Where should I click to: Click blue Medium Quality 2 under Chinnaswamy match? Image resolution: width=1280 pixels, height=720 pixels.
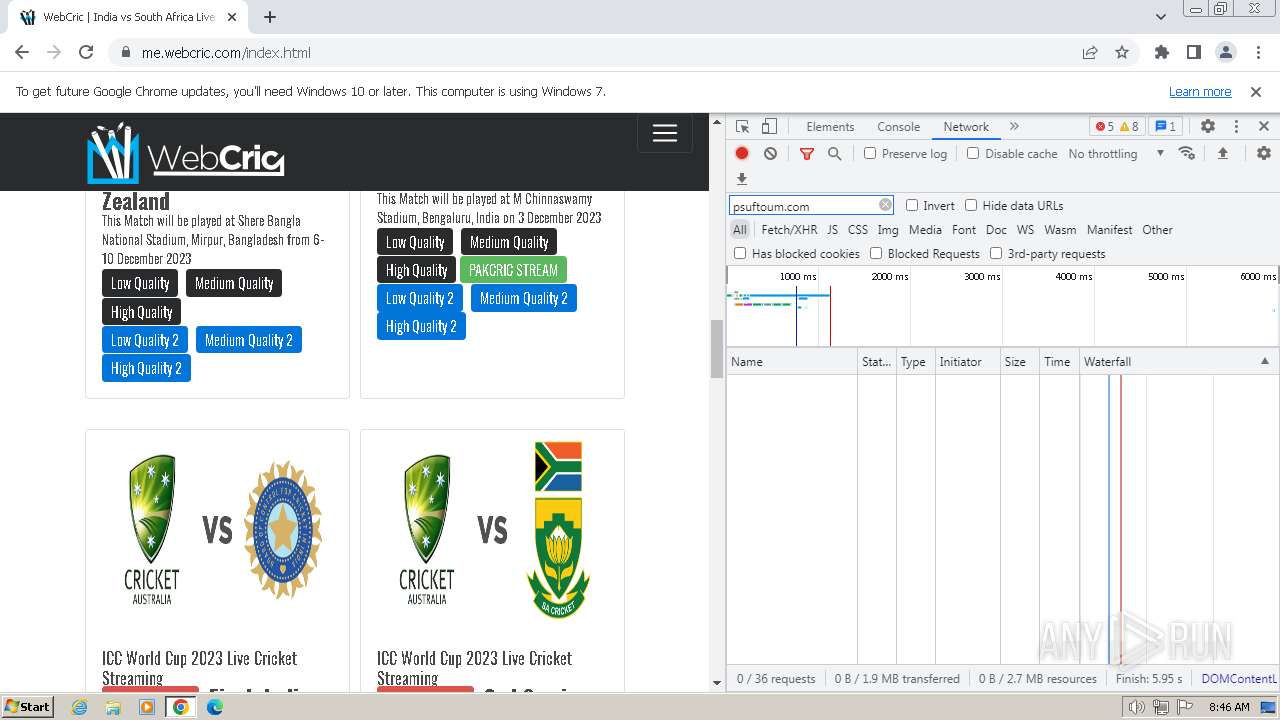524,298
